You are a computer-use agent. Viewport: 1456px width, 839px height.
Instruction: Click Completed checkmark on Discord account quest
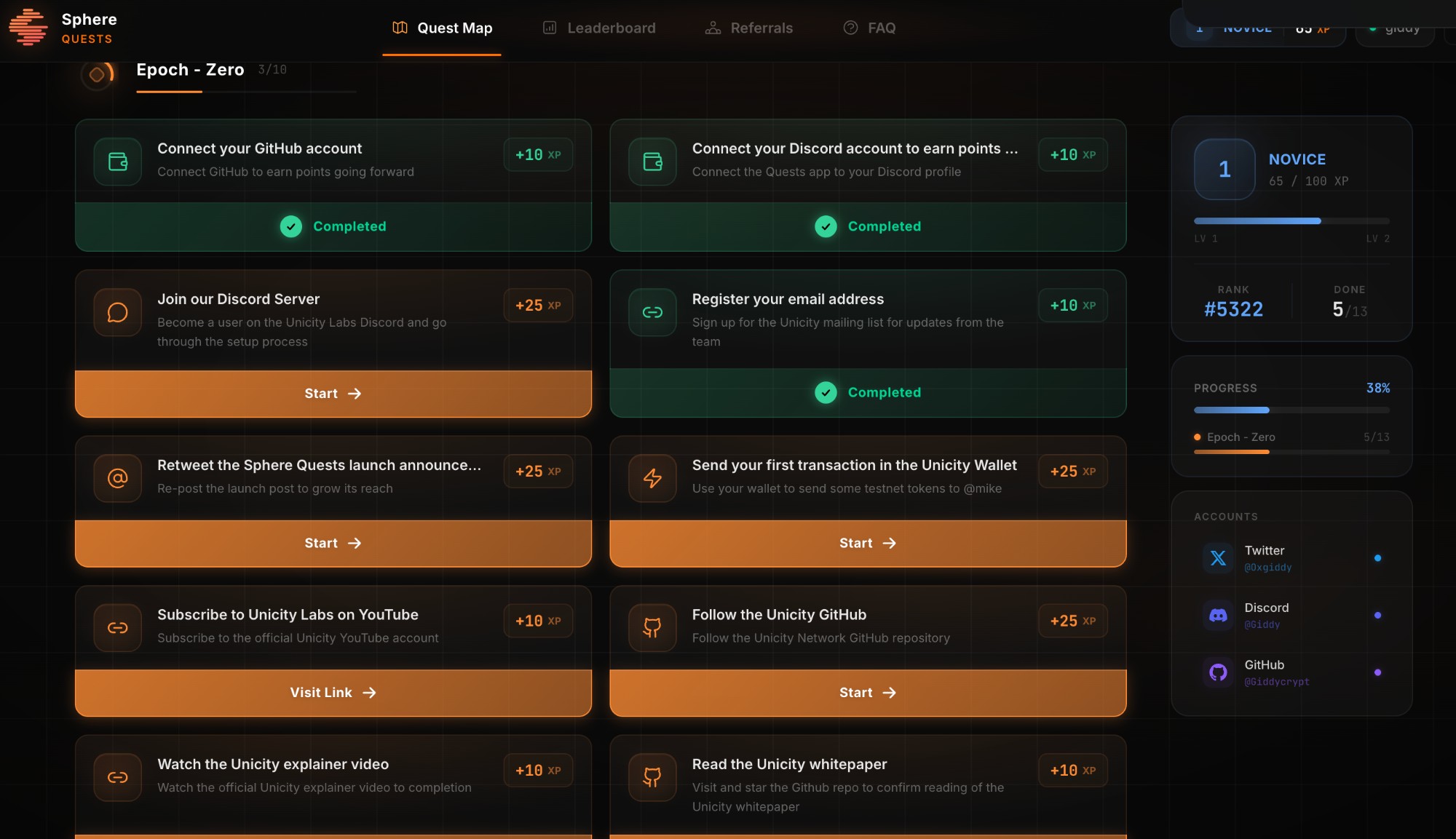(x=826, y=226)
